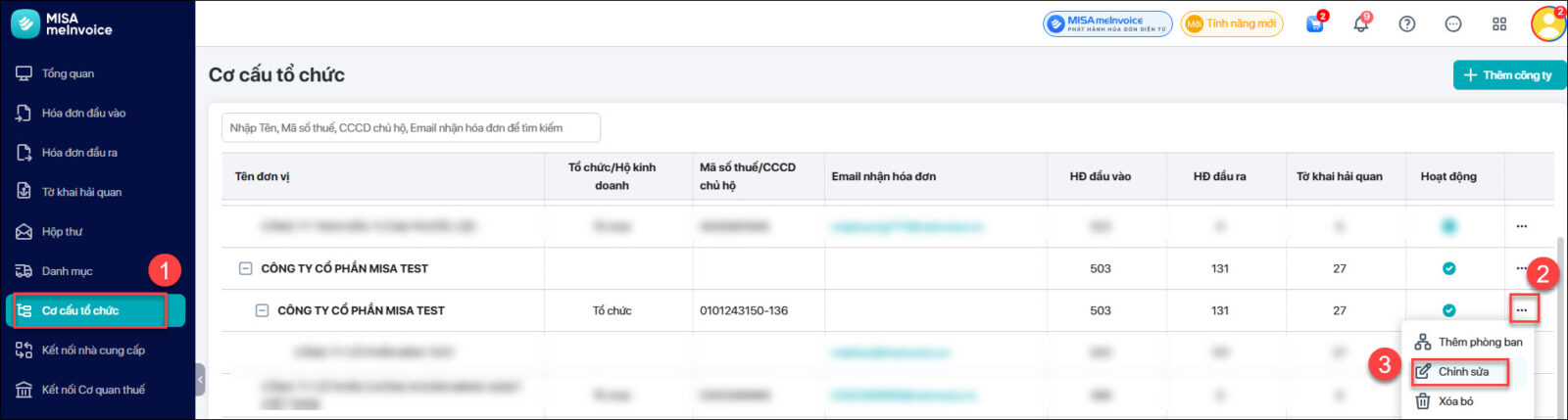Click the Hộp thư envelope icon

[24, 232]
